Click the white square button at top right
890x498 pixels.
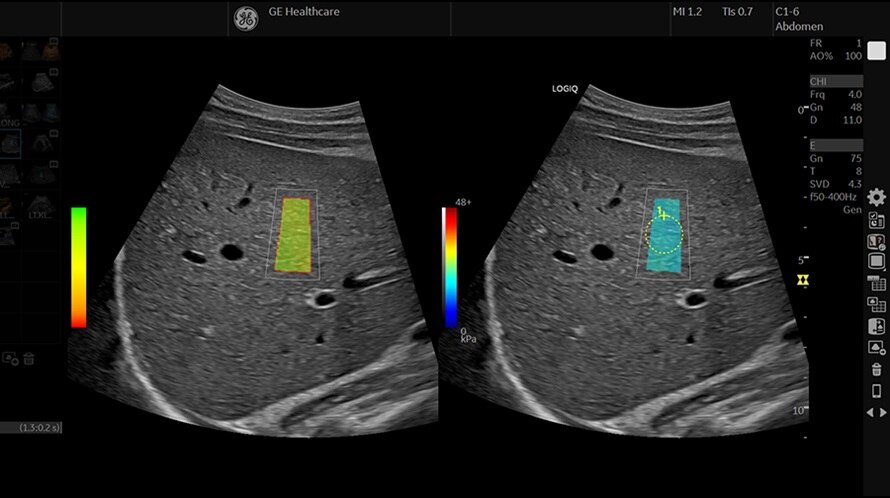click(x=876, y=51)
